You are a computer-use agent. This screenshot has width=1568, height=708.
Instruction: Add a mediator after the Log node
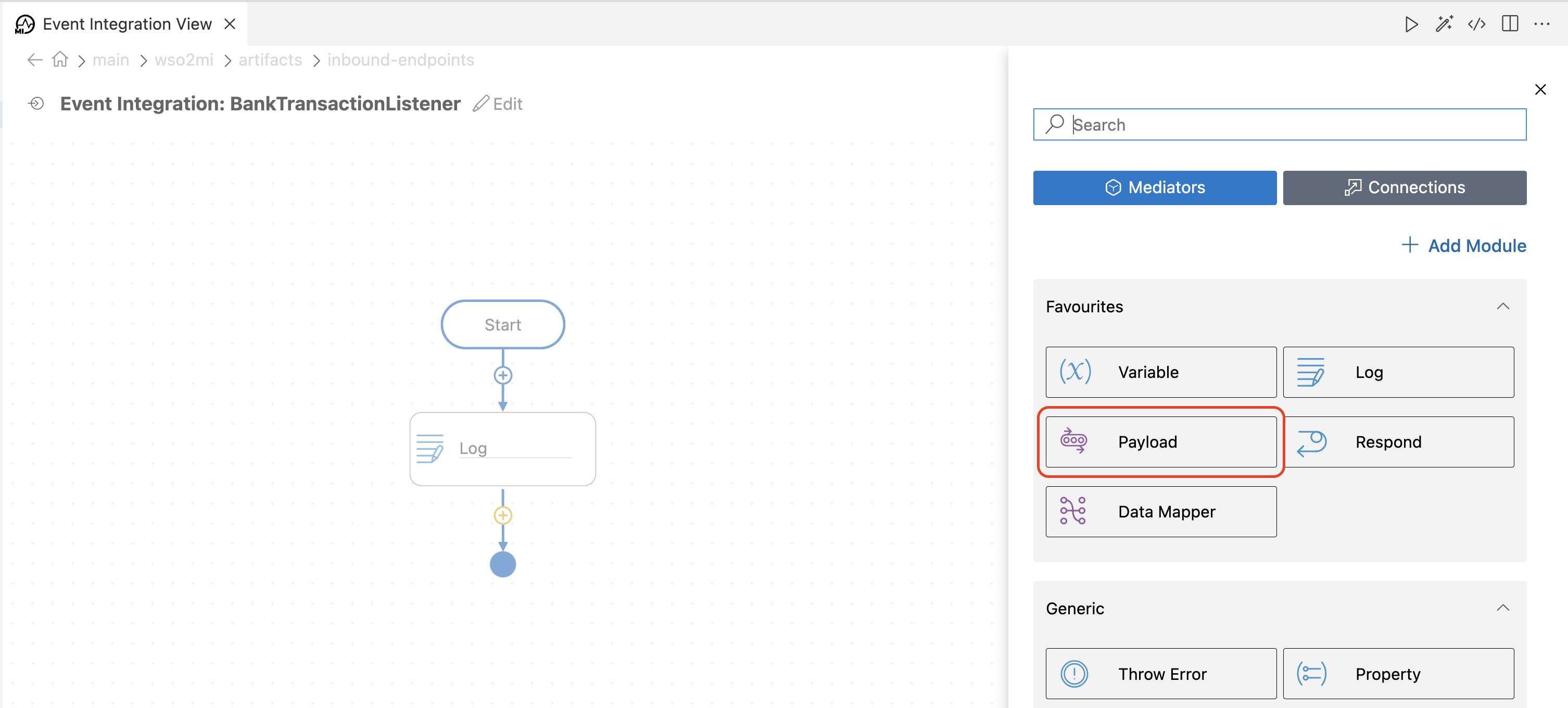(502, 514)
